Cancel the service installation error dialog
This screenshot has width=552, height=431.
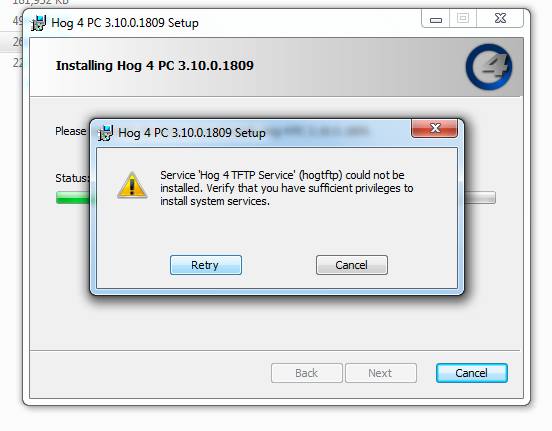(352, 265)
